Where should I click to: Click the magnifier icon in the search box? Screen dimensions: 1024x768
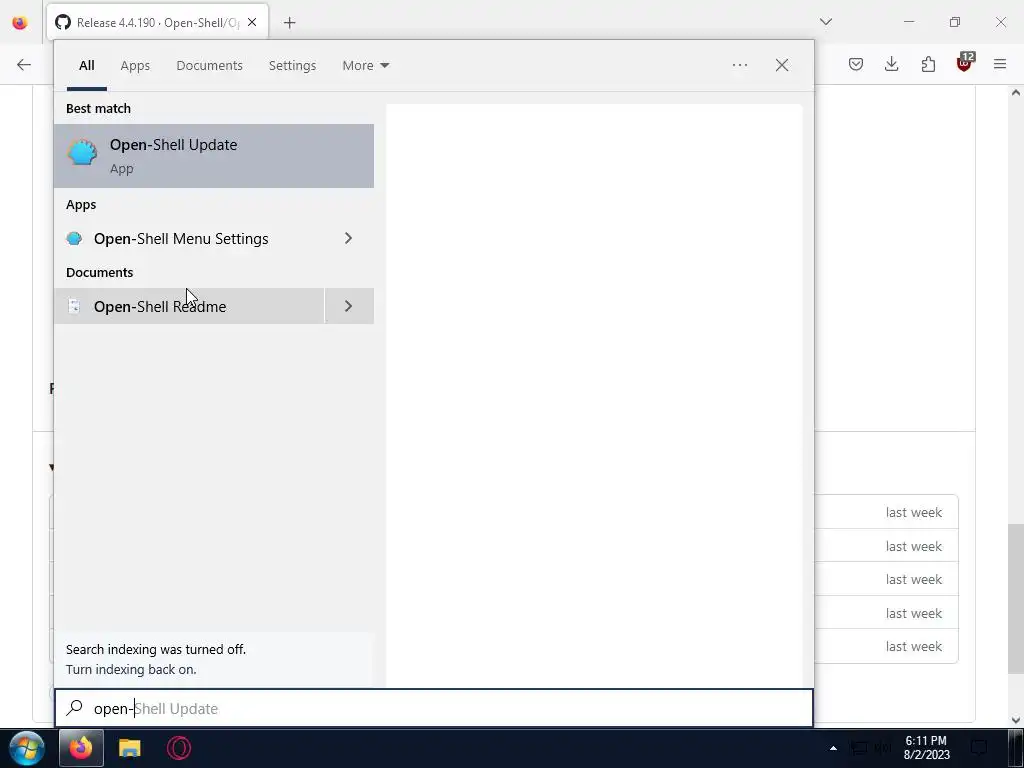pyautogui.click(x=74, y=707)
